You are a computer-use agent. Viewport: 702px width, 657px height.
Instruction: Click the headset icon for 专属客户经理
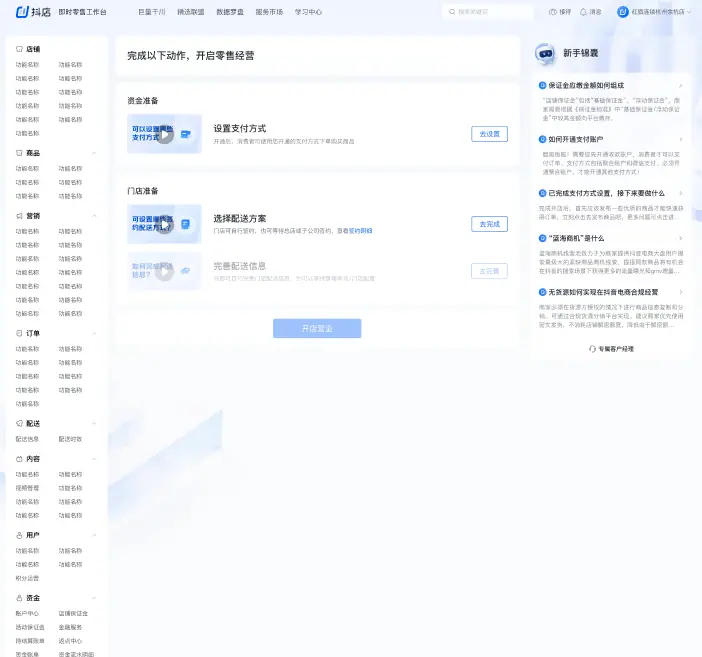(x=592, y=349)
